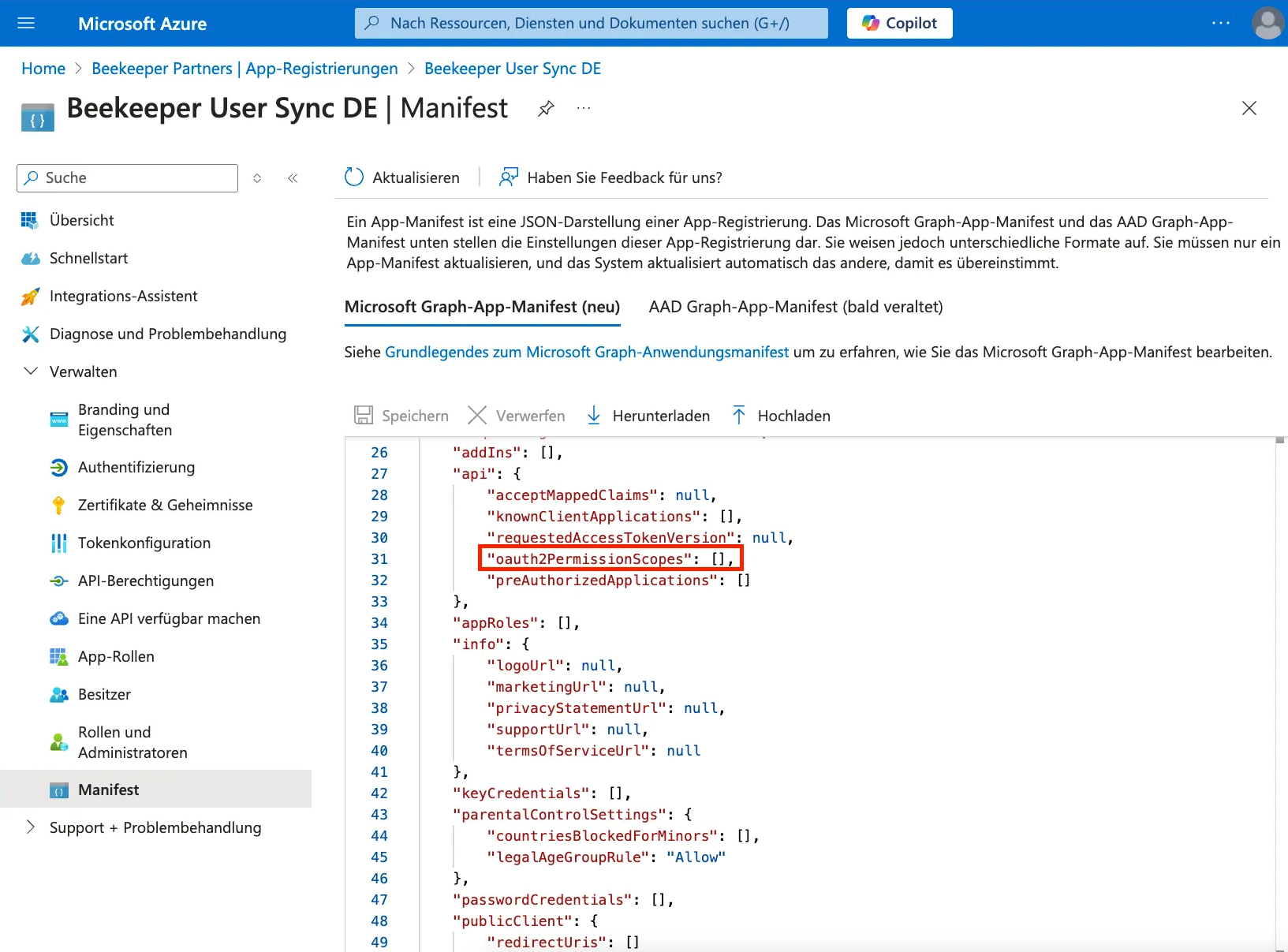Click the "passwordCredentials" line
Viewport: 1288px width, 952px height.
(563, 900)
